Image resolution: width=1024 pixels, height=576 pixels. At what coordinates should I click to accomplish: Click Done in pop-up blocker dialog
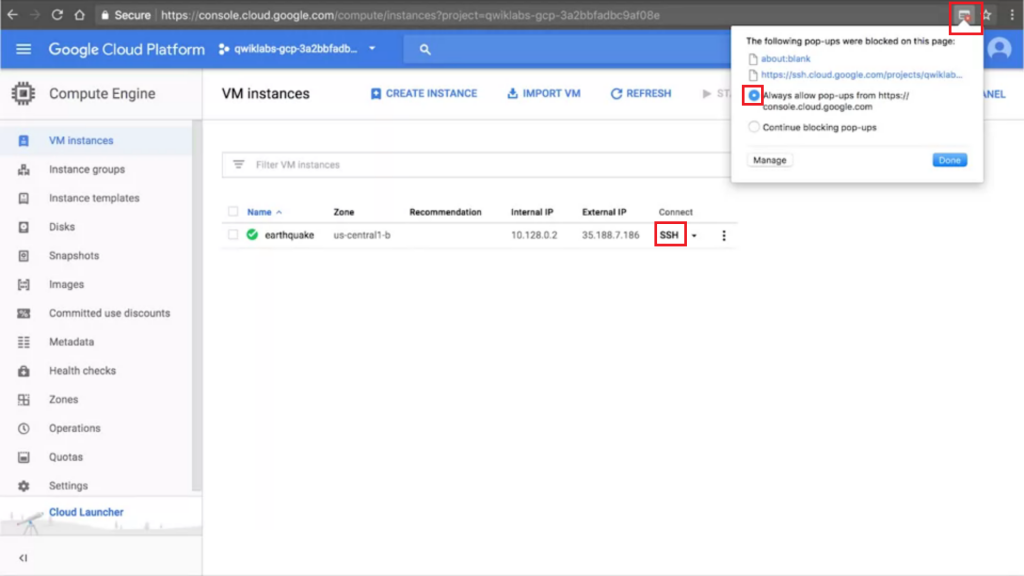(950, 160)
